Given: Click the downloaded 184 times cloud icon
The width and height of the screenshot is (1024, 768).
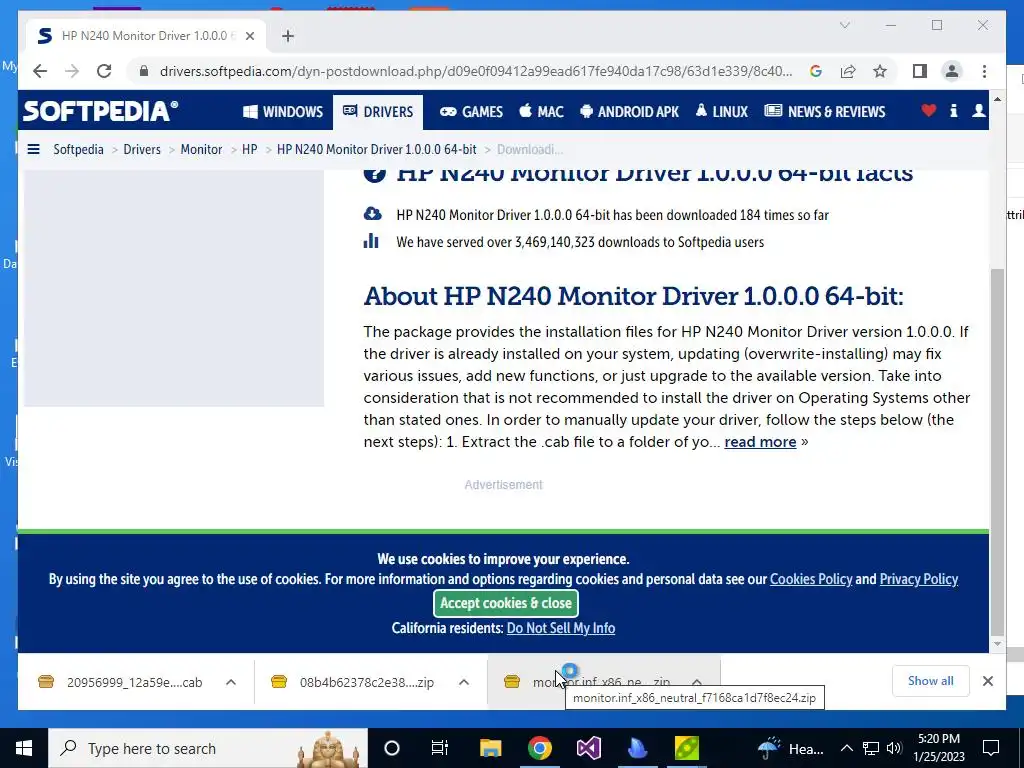Looking at the screenshot, I should pyautogui.click(x=372, y=214).
